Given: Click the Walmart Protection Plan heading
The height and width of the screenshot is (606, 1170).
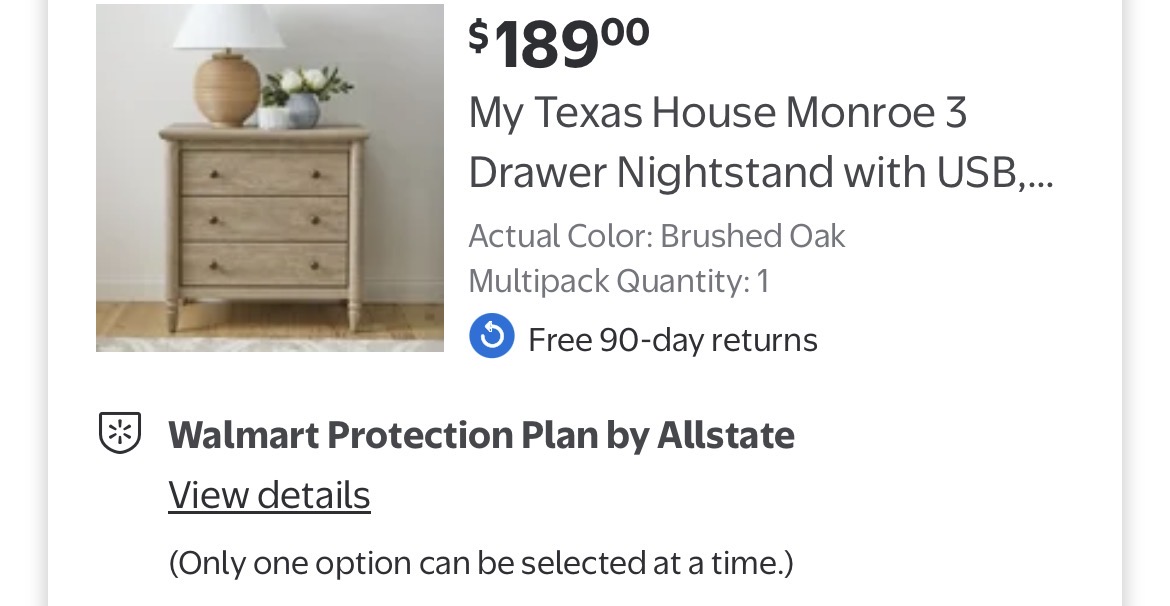Looking at the screenshot, I should click(x=480, y=435).
